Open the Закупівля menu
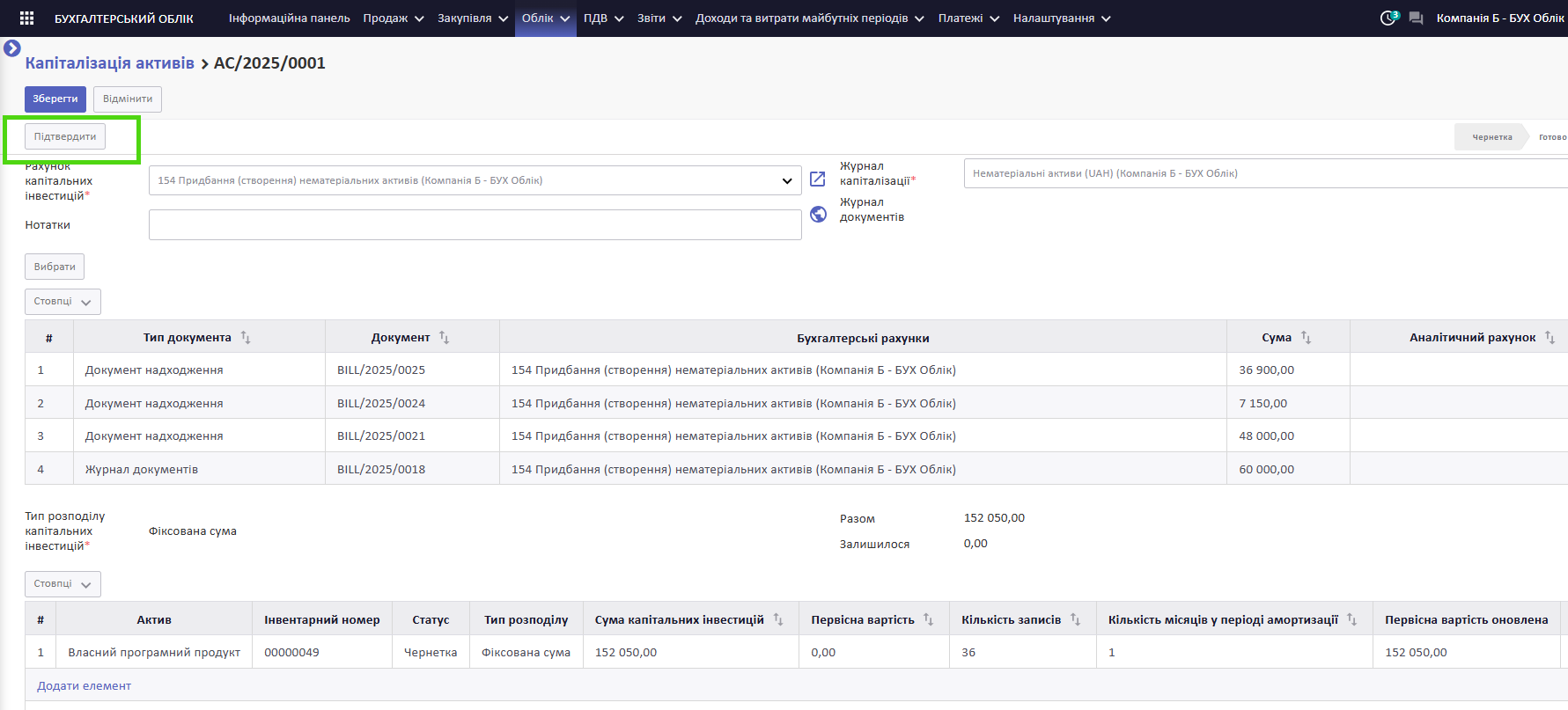 (x=473, y=18)
